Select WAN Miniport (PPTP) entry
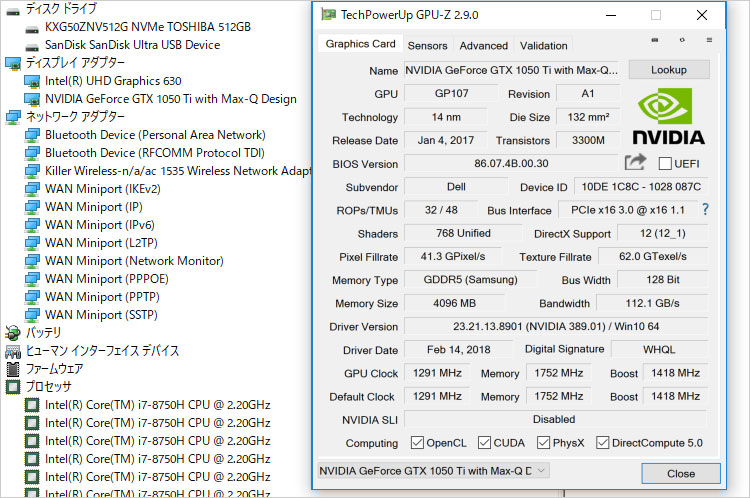The width and height of the screenshot is (750, 498). click(x=102, y=297)
